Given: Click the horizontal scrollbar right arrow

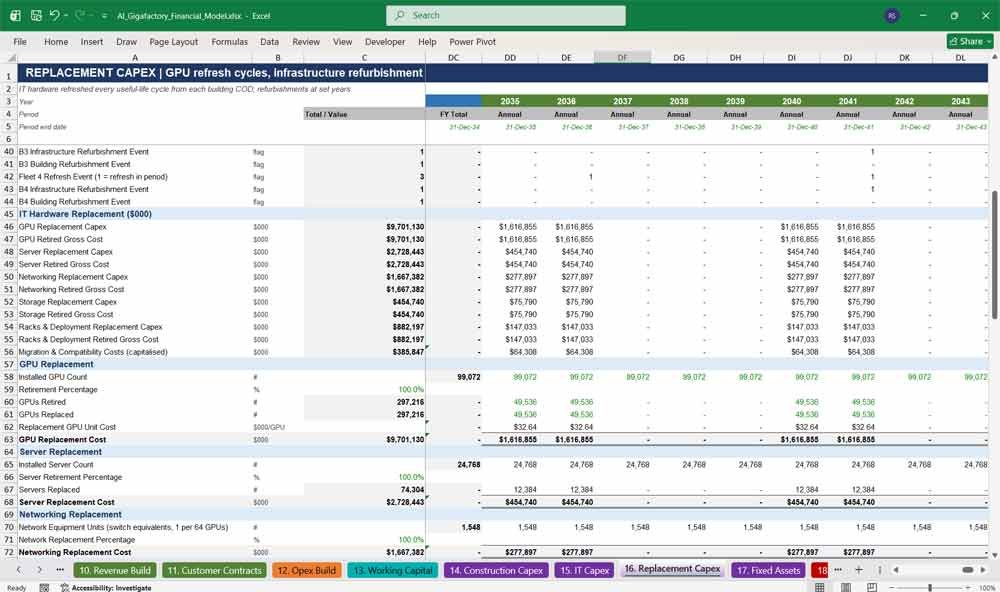Looking at the screenshot, I should [x=983, y=570].
